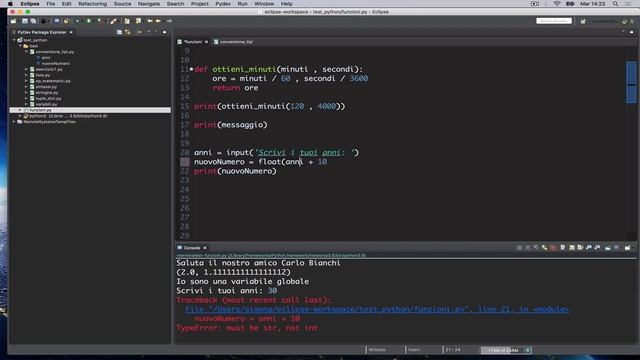Expand stringhe.py tree node

coord(27,93)
